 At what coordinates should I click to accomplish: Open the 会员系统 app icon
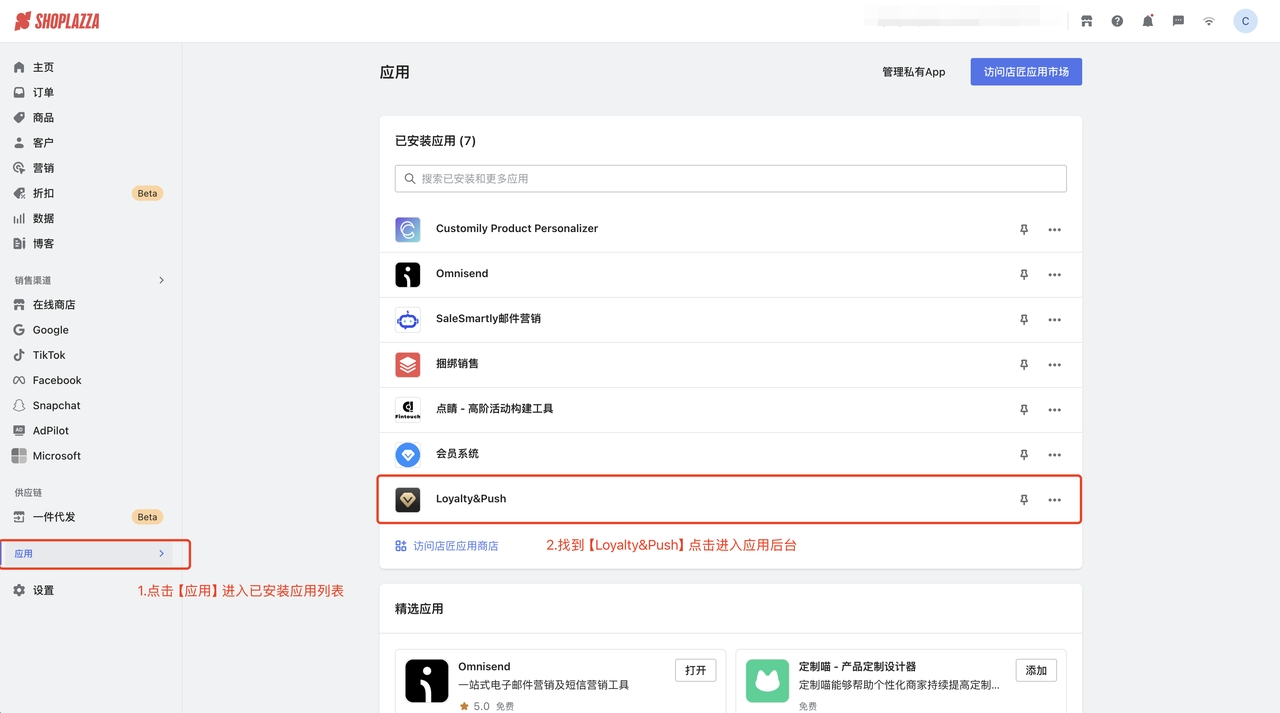tap(408, 454)
